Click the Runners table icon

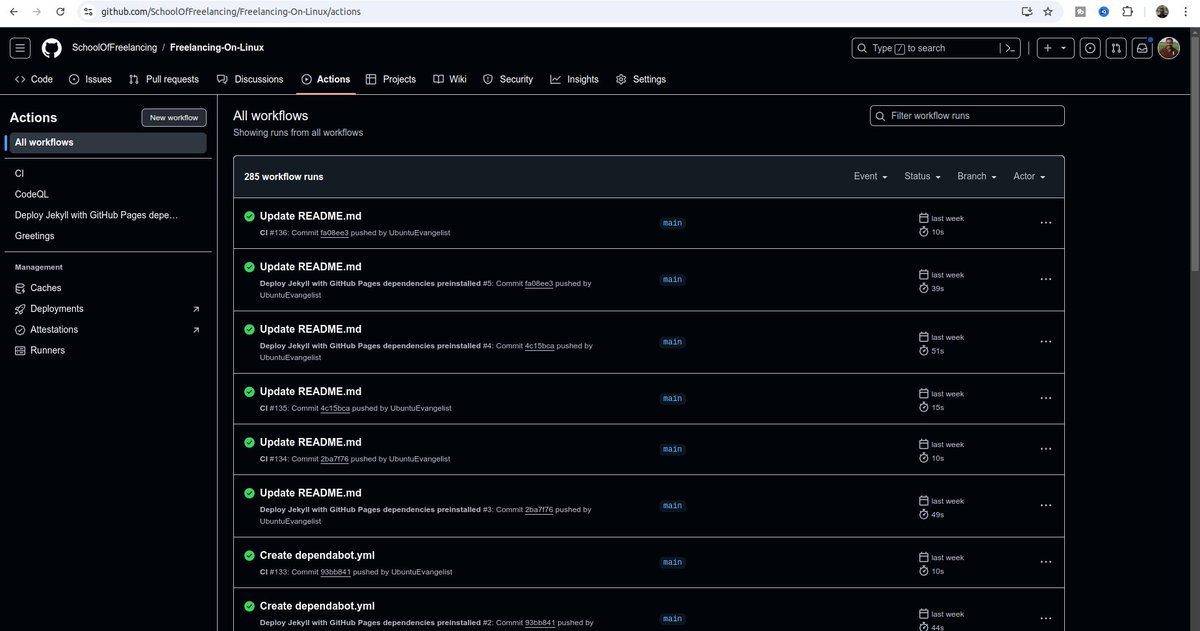point(20,350)
